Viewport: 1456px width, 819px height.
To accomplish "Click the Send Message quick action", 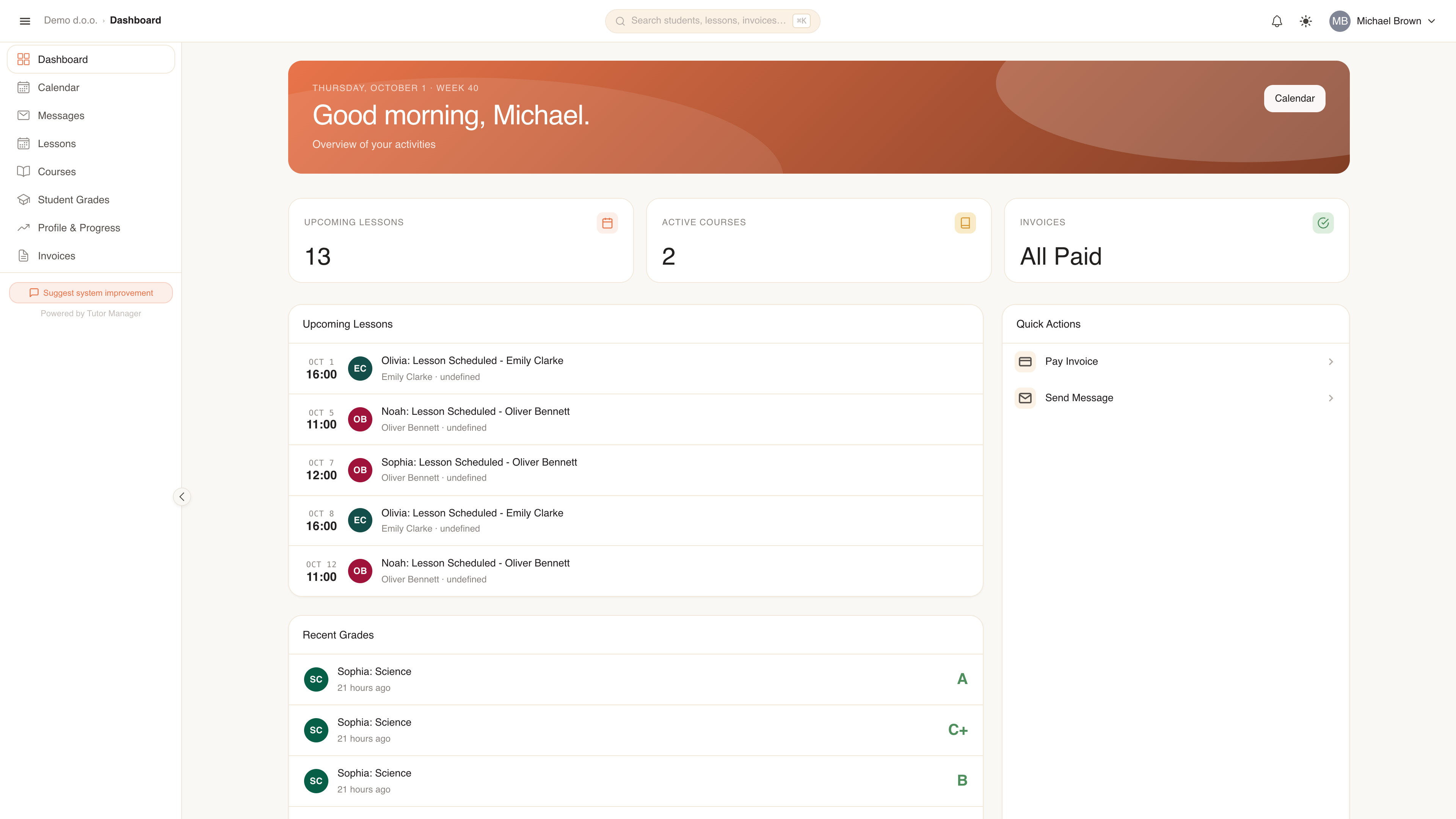I will pyautogui.click(x=1175, y=398).
